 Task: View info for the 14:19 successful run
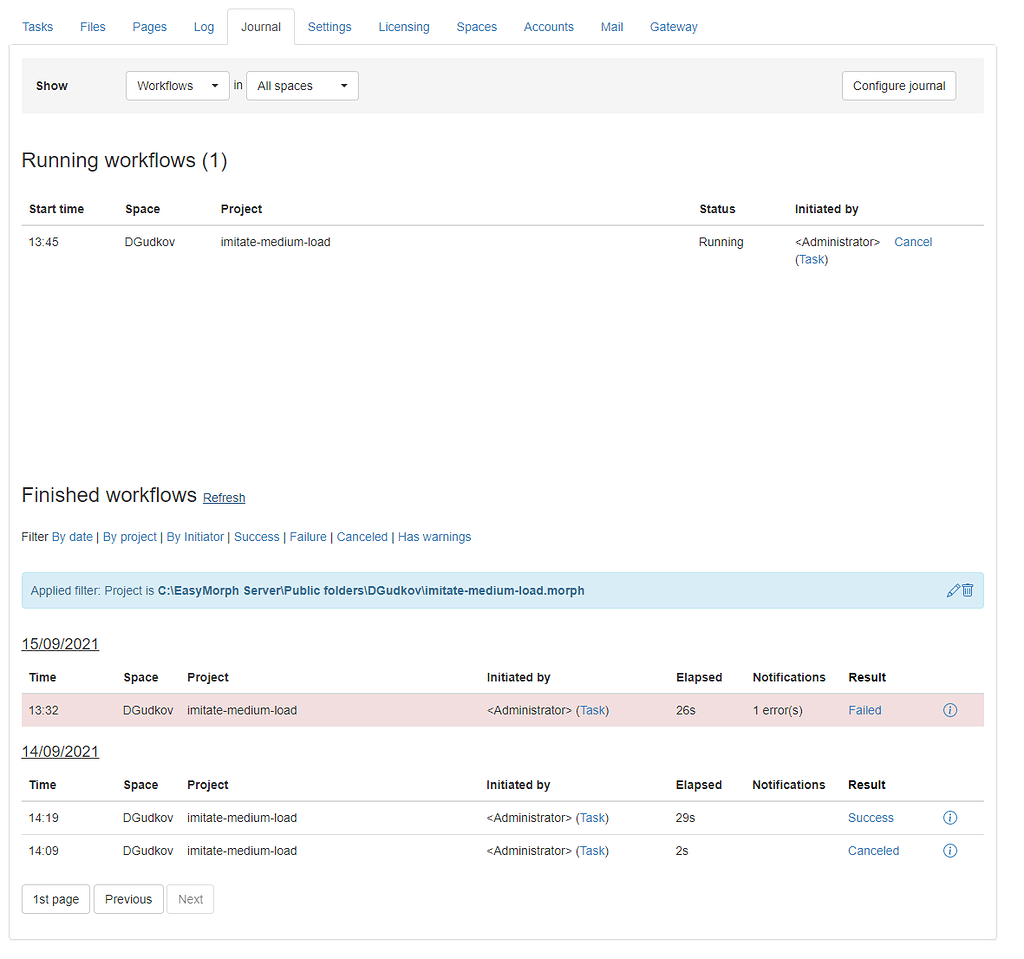[x=949, y=817]
